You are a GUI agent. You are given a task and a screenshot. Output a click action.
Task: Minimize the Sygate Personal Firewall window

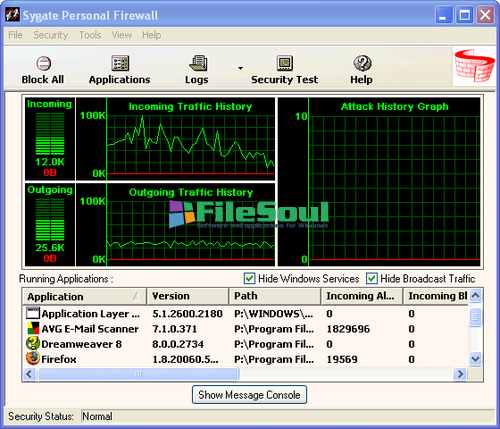pyautogui.click(x=444, y=15)
